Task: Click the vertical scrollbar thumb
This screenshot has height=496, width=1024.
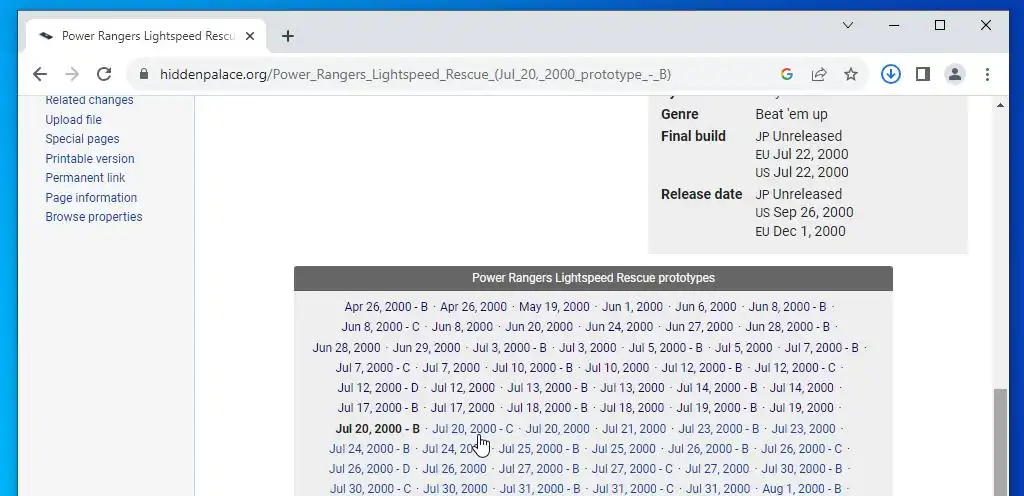Action: pyautogui.click(x=1000, y=442)
